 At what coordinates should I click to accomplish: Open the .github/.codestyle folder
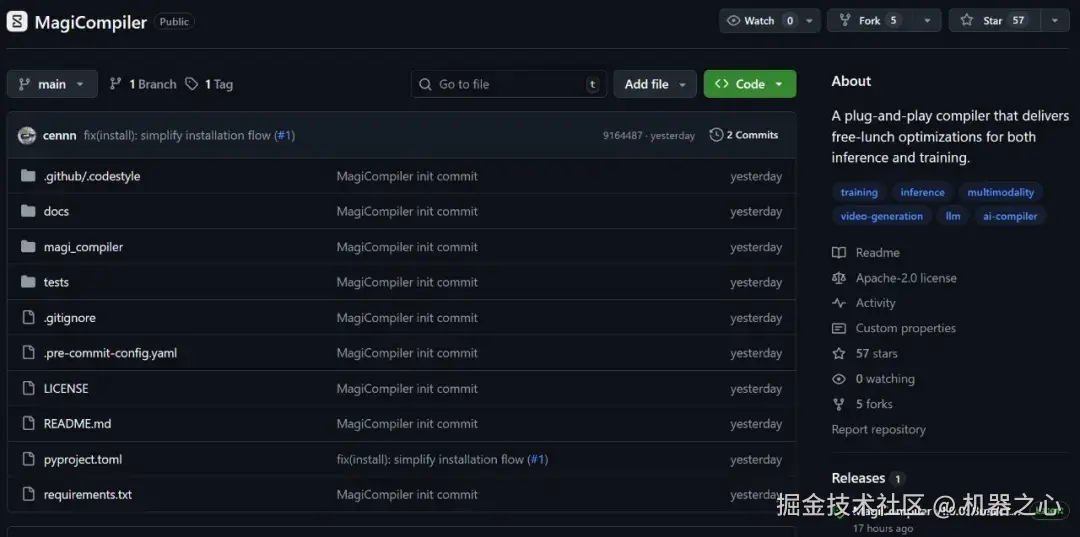(x=92, y=176)
